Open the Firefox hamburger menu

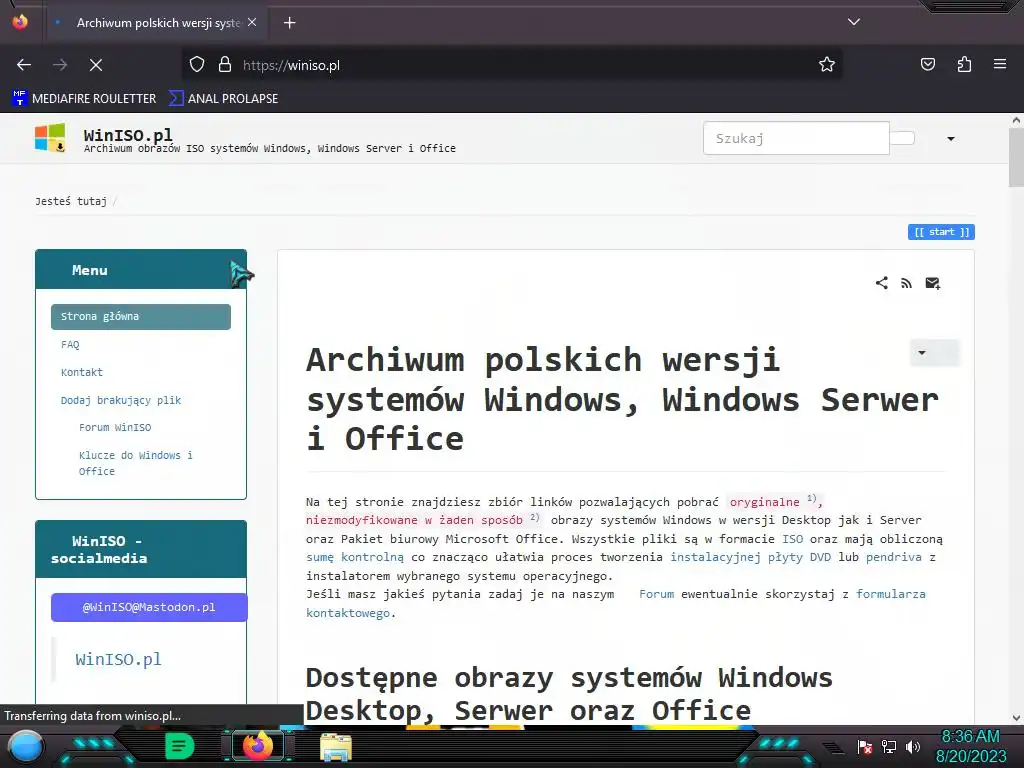(1000, 64)
